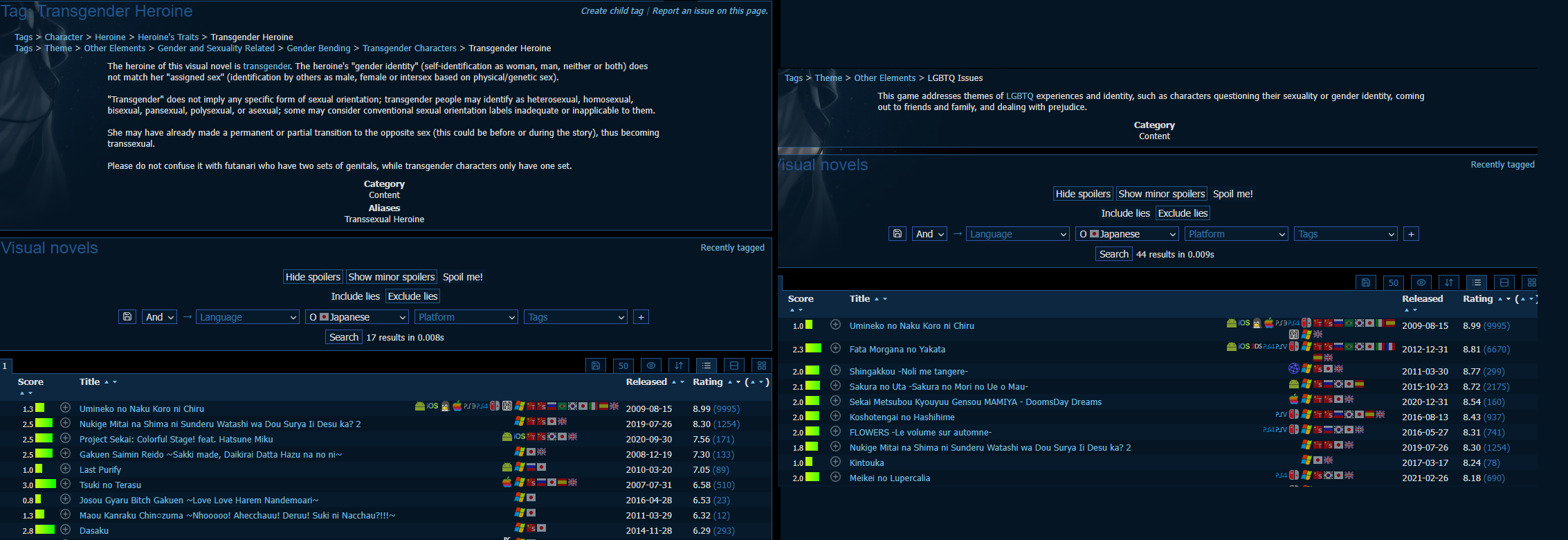Open Other Elements breadcrumb on LGBTQ Issues page
1568x540 pixels.
884,78
